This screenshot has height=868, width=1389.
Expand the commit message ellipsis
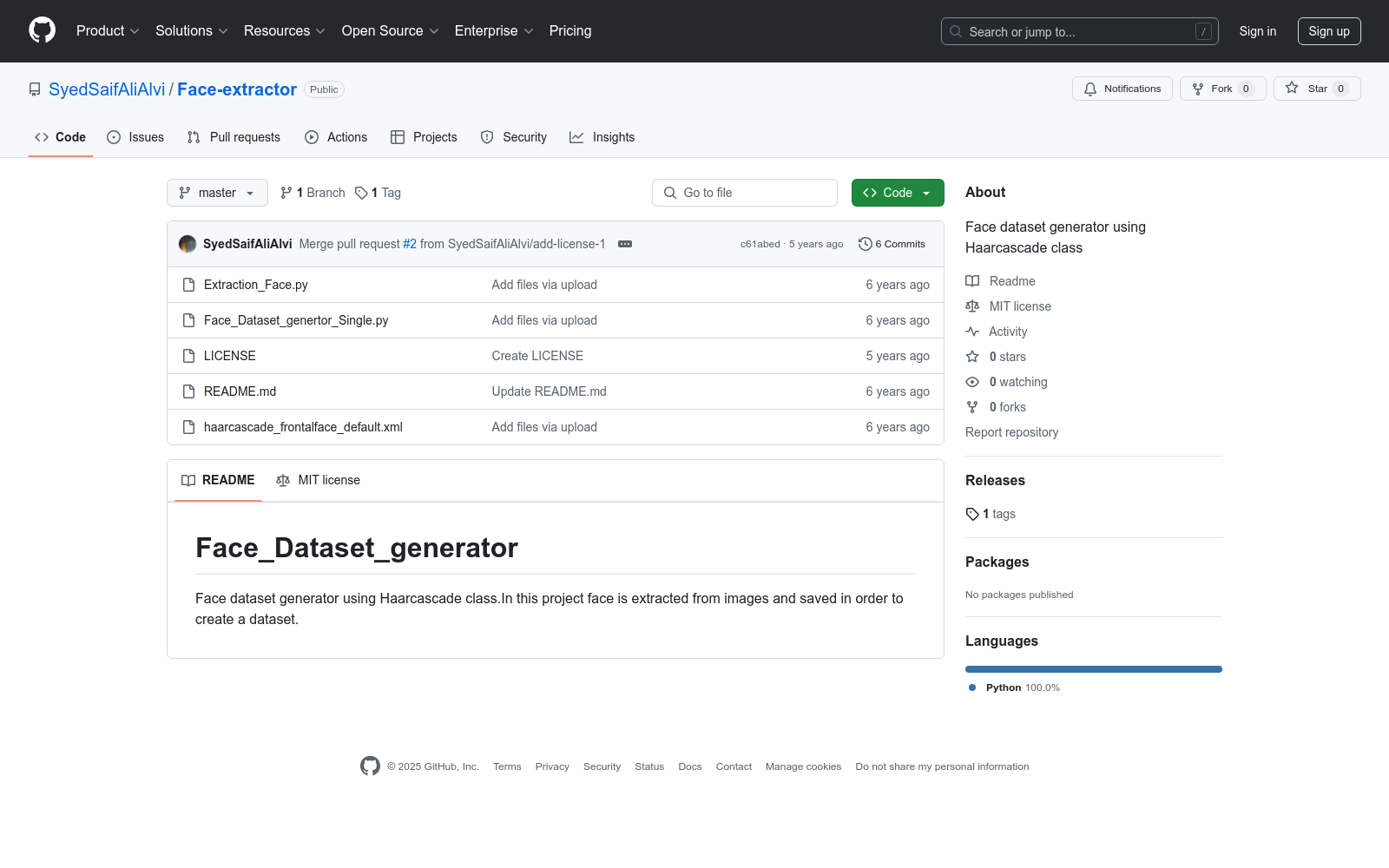click(625, 244)
